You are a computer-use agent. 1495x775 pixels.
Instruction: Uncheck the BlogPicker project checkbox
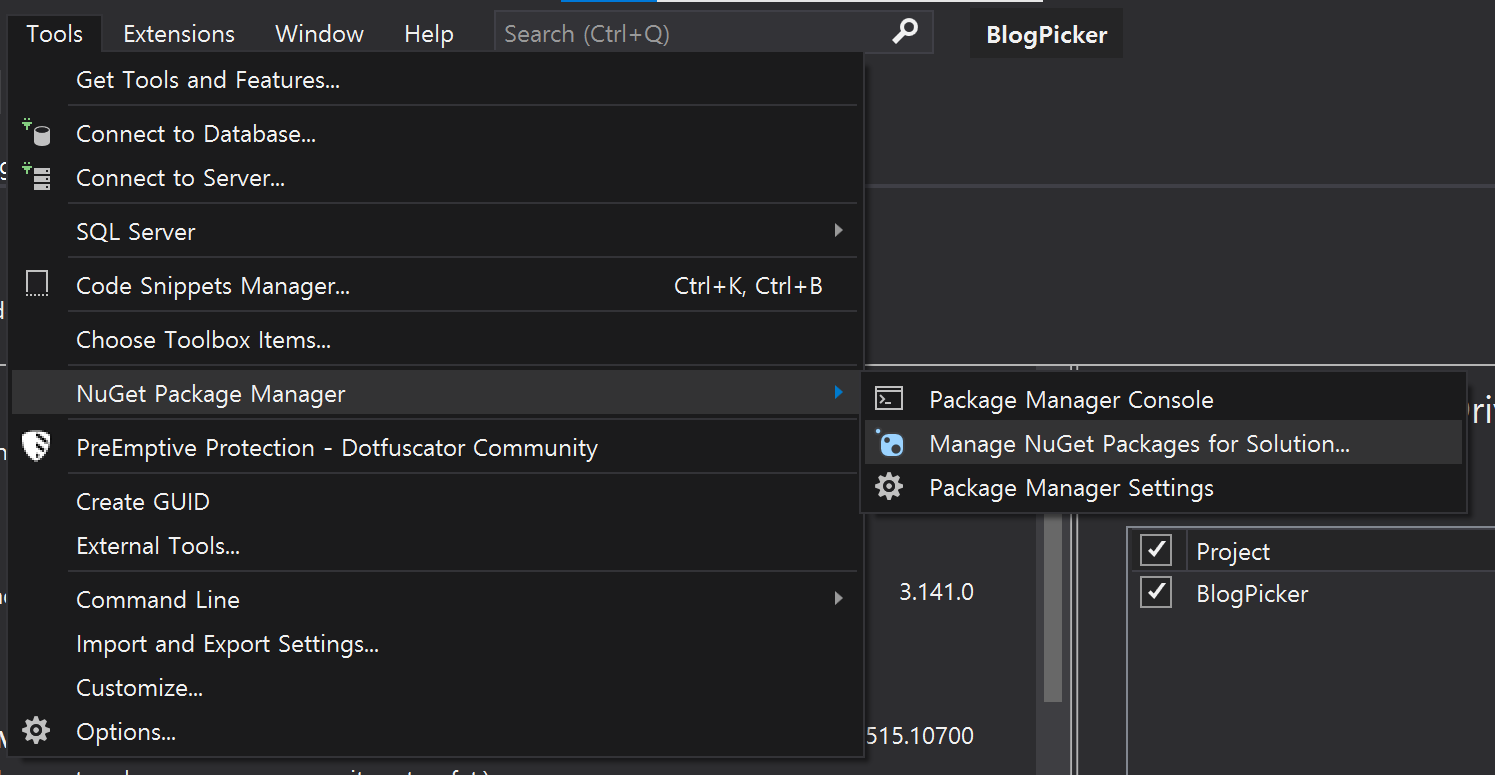[x=1156, y=592]
